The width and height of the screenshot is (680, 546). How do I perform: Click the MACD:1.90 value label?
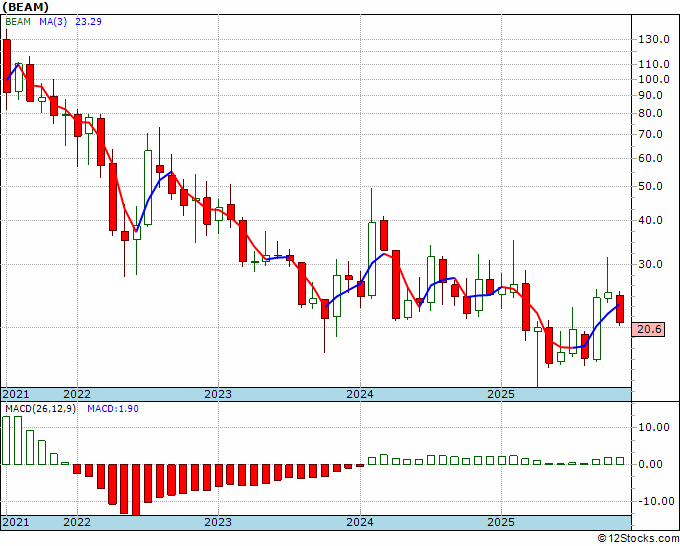click(x=113, y=409)
